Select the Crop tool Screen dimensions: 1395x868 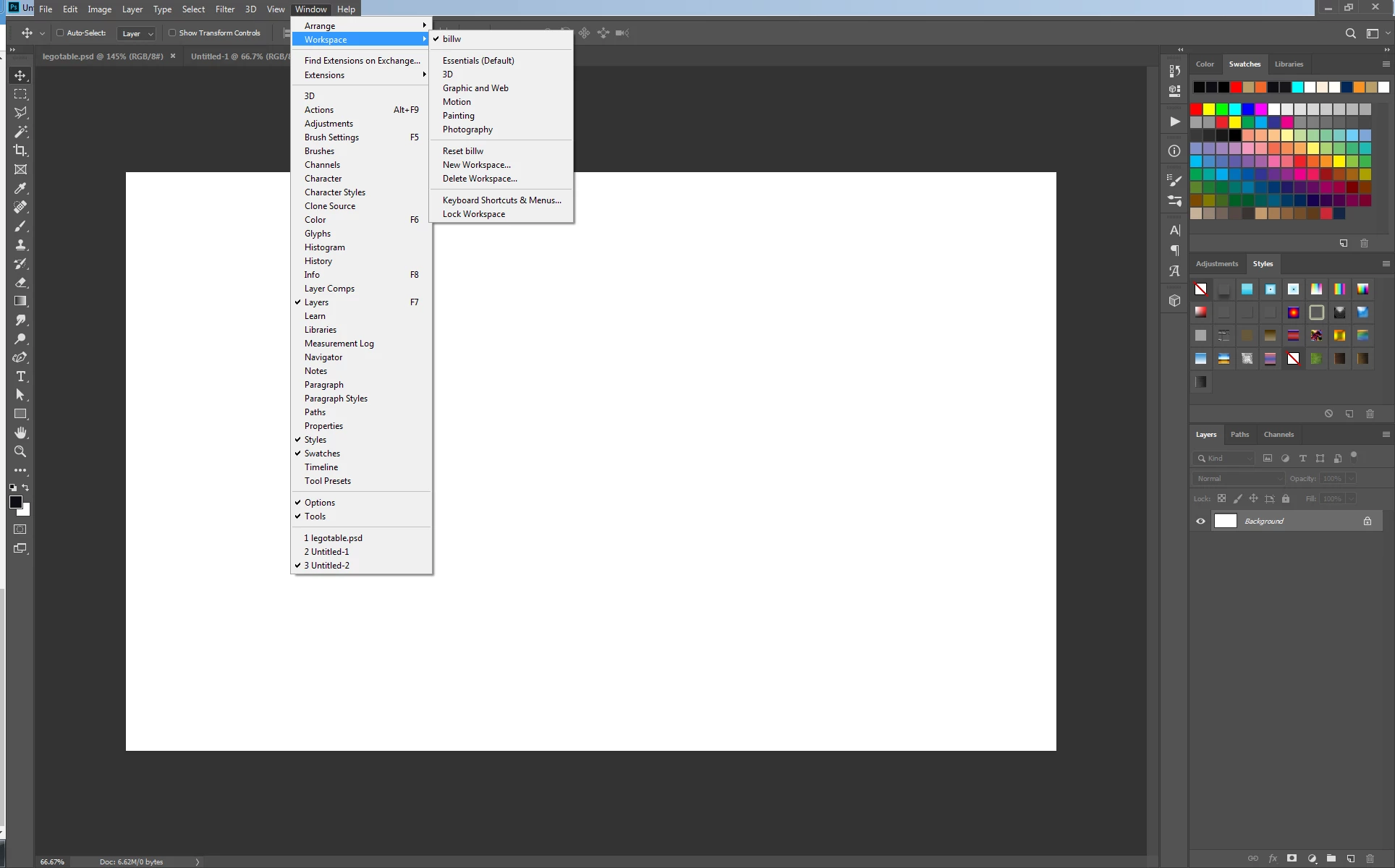coord(20,150)
